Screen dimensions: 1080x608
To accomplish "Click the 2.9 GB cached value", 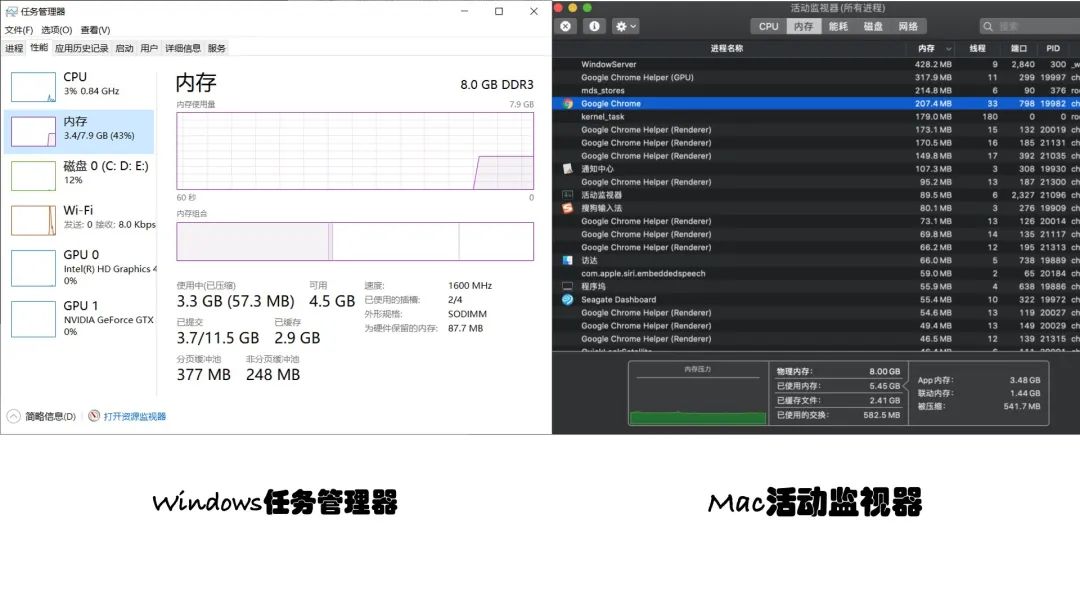I will (x=297, y=338).
